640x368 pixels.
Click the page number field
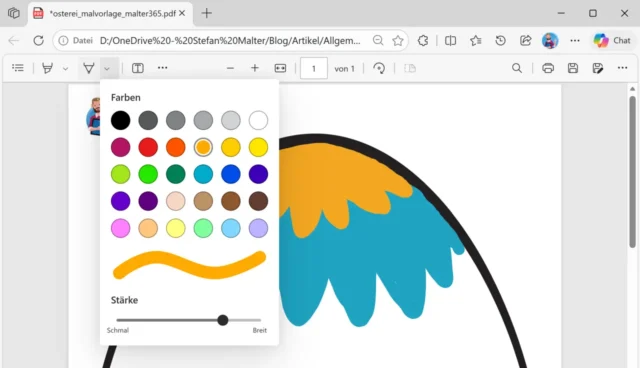point(313,68)
